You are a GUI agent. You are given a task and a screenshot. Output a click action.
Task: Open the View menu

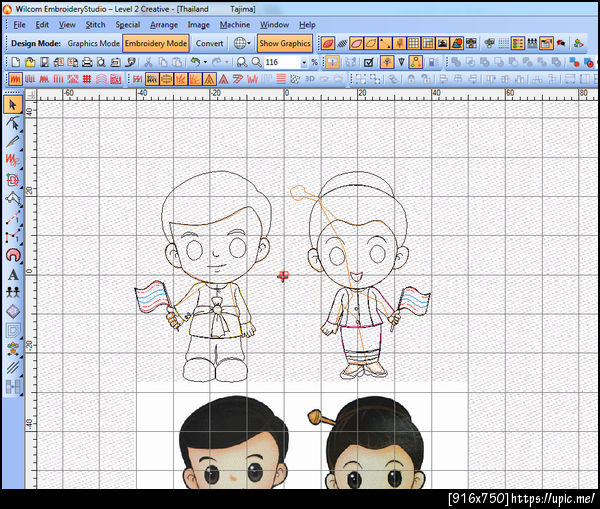click(x=67, y=25)
